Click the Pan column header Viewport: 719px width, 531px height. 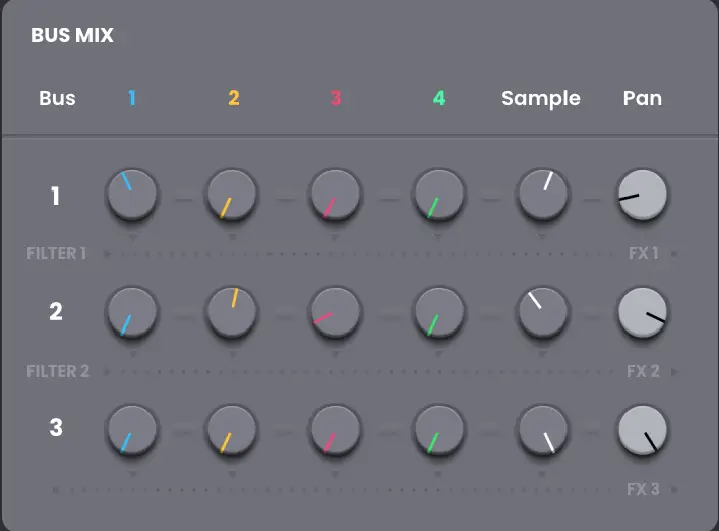pyautogui.click(x=642, y=98)
